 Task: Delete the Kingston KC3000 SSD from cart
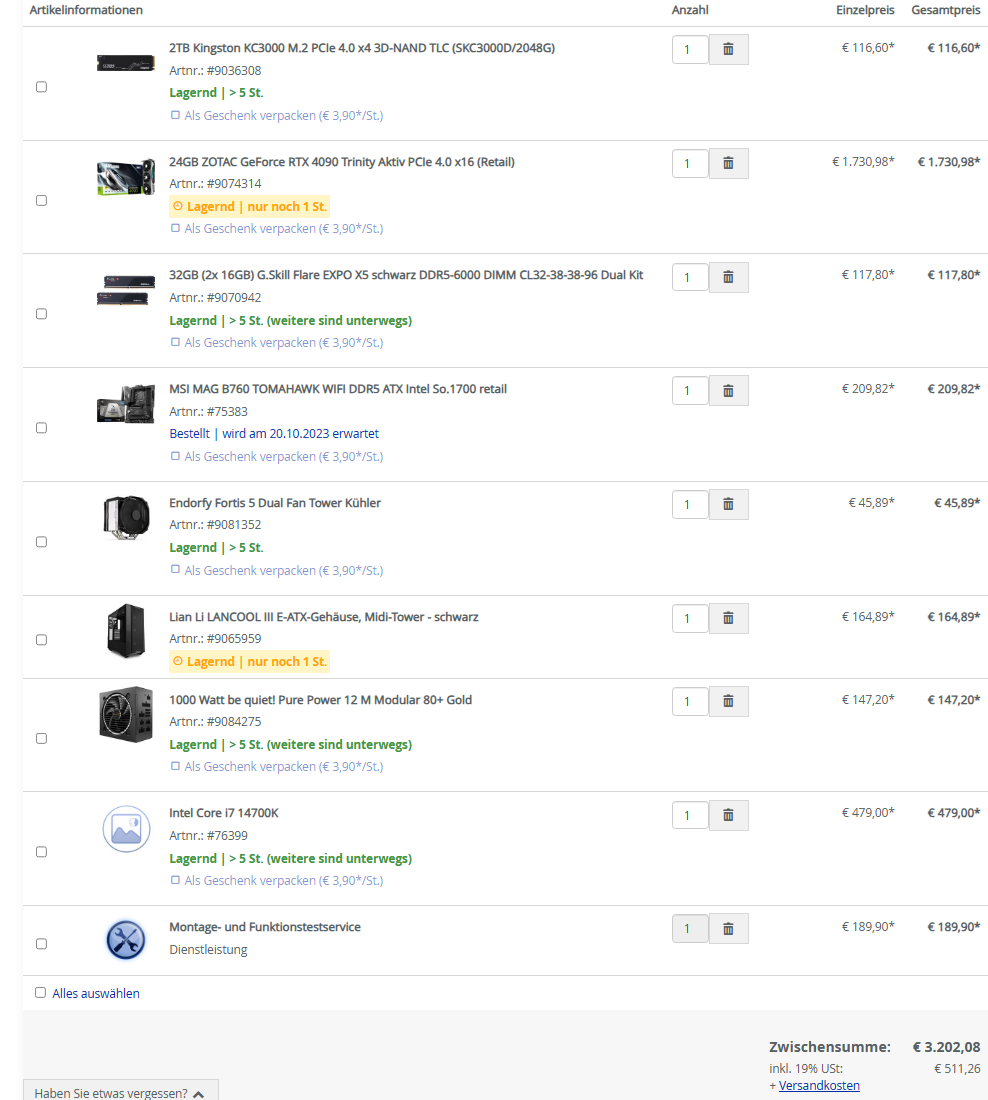point(728,49)
